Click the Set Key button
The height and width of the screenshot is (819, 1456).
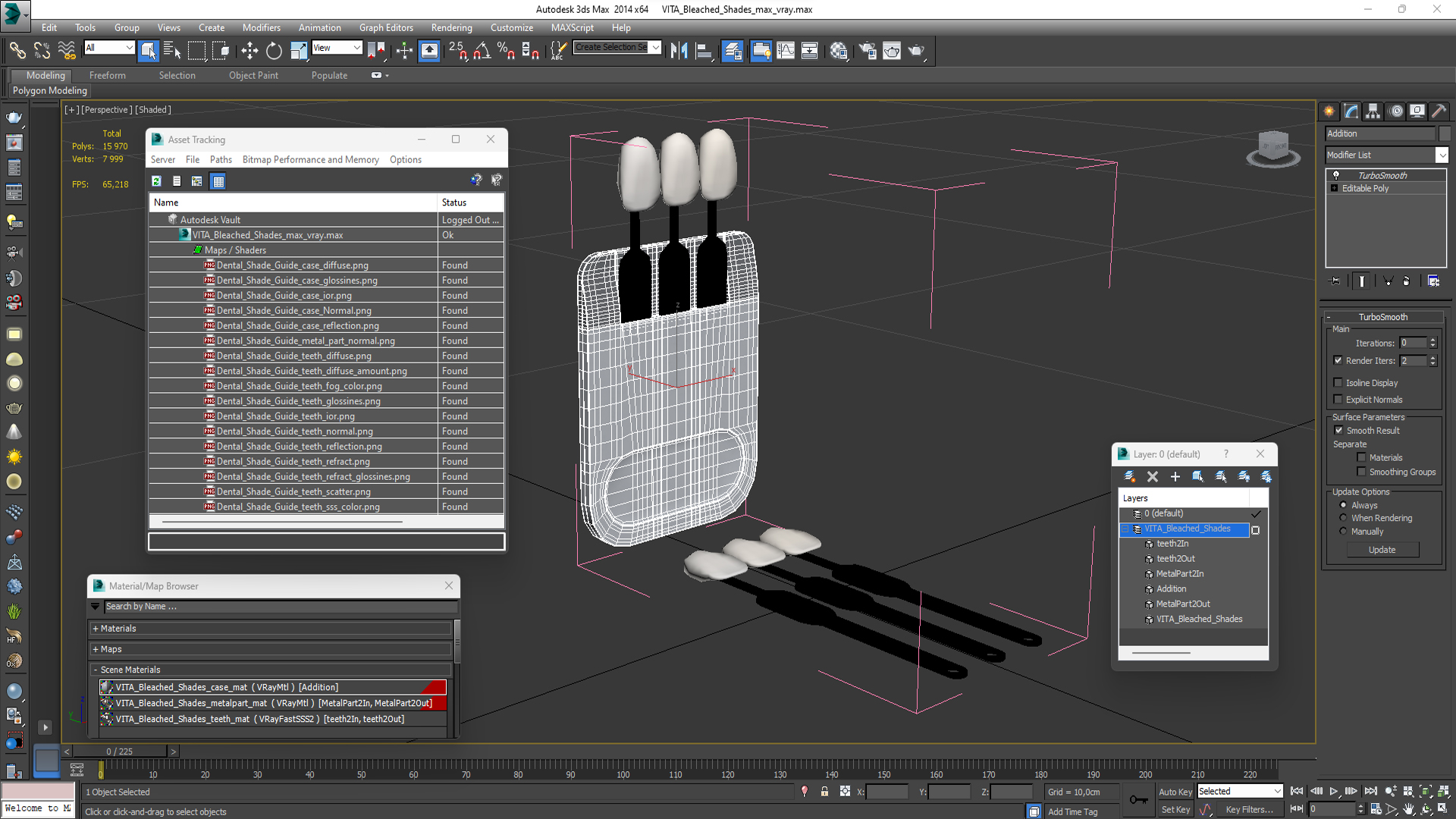[x=1175, y=810]
